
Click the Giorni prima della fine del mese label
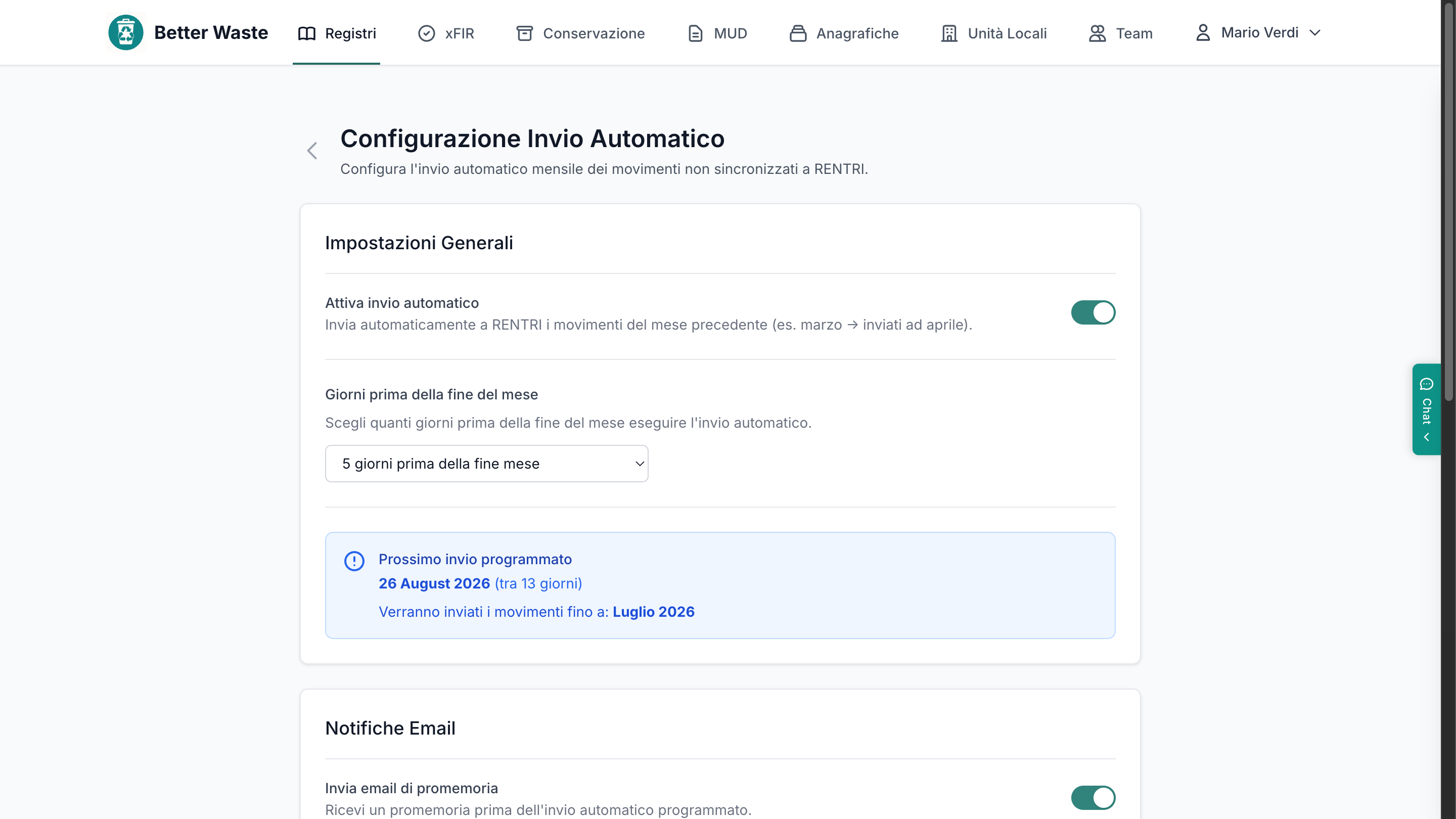click(x=431, y=394)
